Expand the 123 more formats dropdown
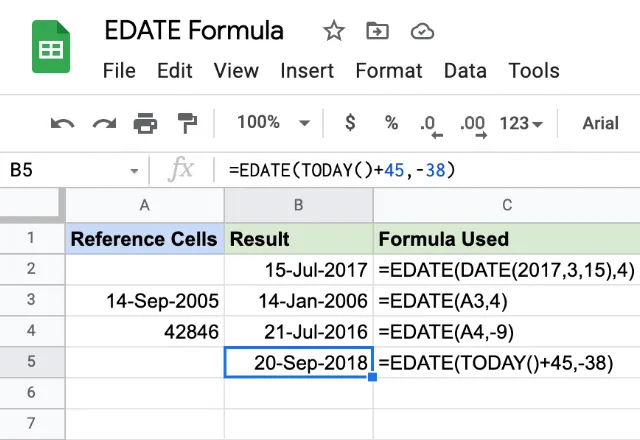This screenshot has width=640, height=440. (521, 123)
